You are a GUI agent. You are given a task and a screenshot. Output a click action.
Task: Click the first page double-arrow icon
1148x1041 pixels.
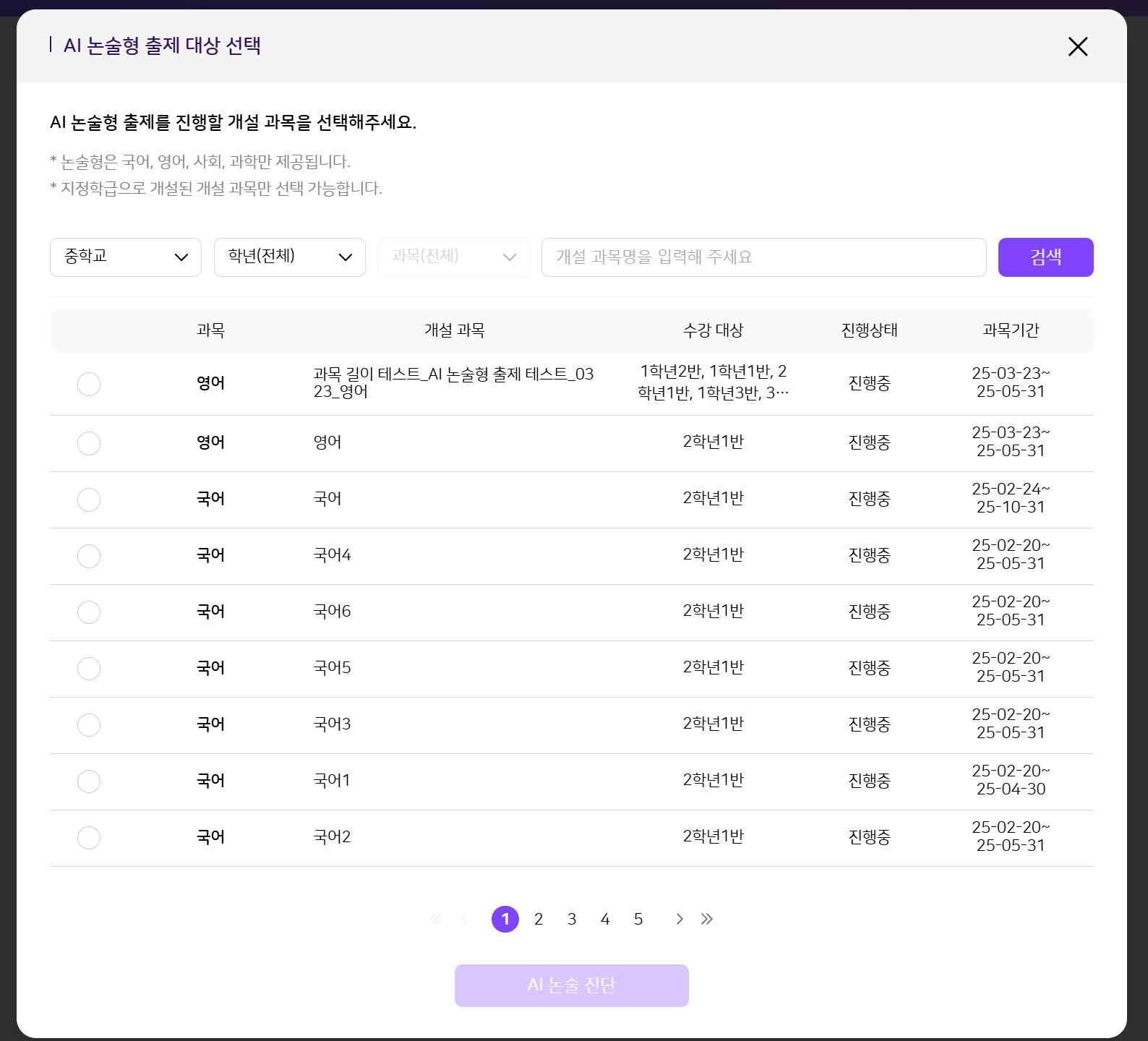[435, 919]
